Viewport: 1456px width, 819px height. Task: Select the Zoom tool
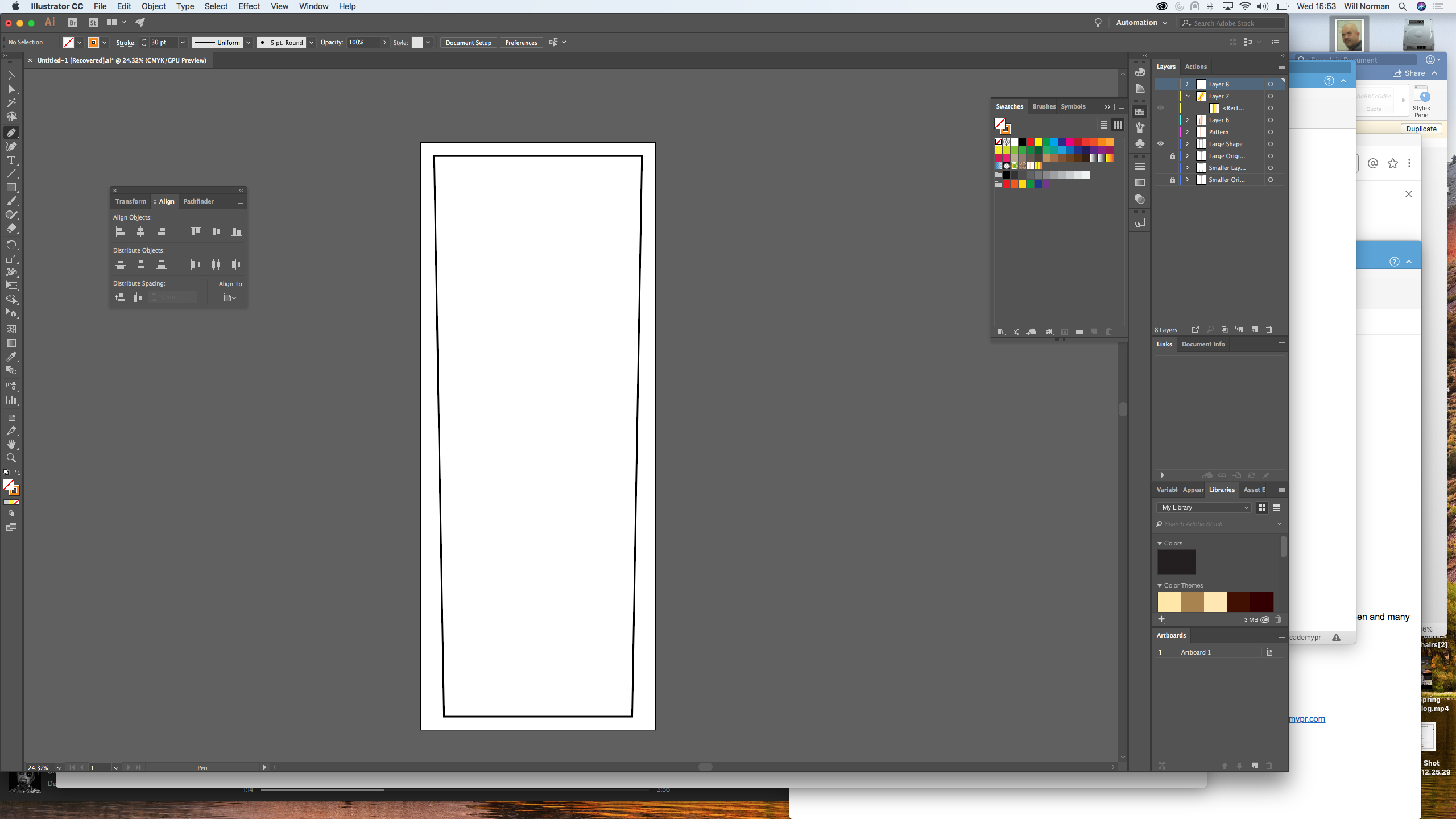click(11, 458)
